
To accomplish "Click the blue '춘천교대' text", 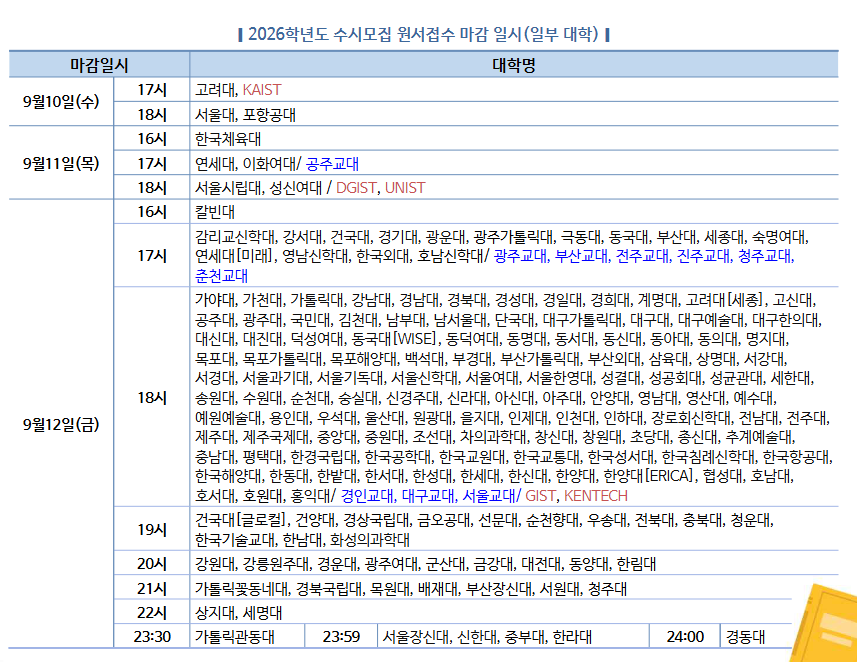I will coord(221,276).
